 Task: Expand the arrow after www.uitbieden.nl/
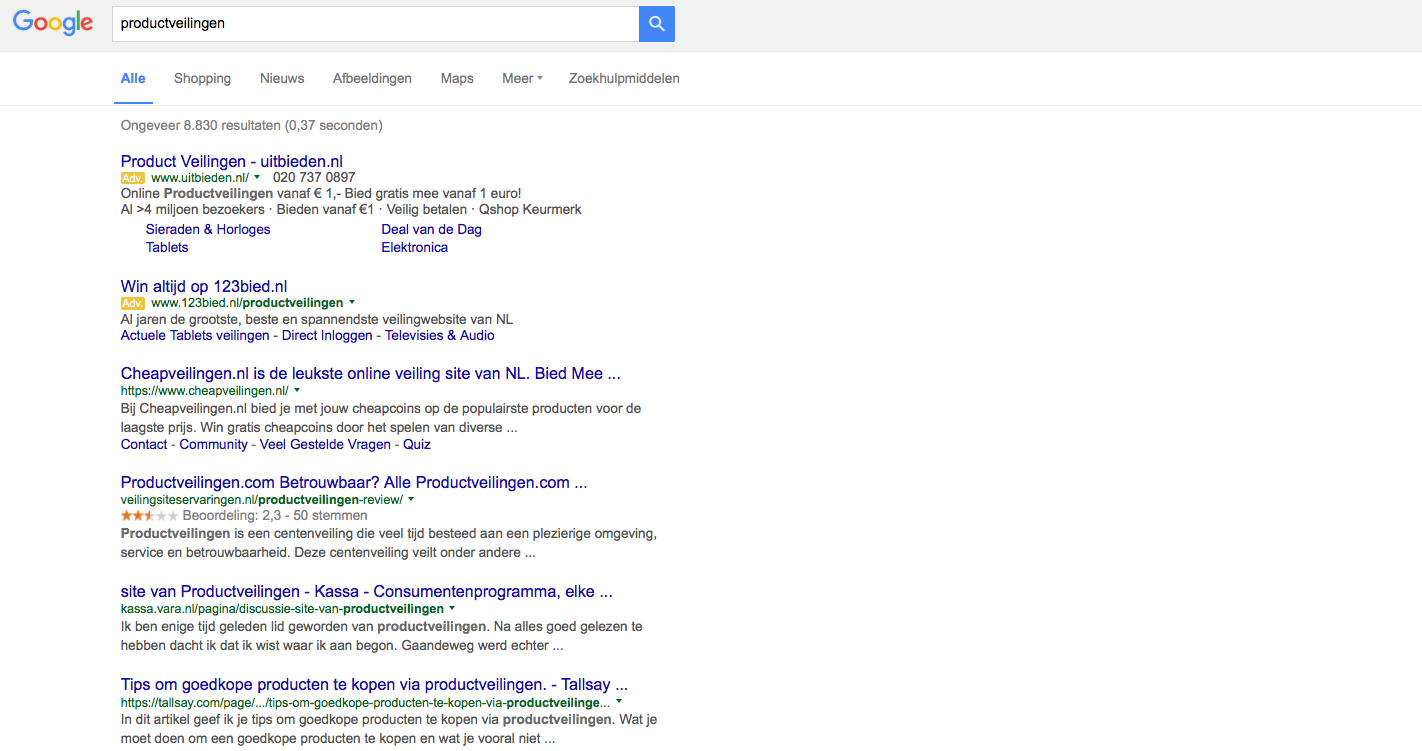pyautogui.click(x=257, y=178)
